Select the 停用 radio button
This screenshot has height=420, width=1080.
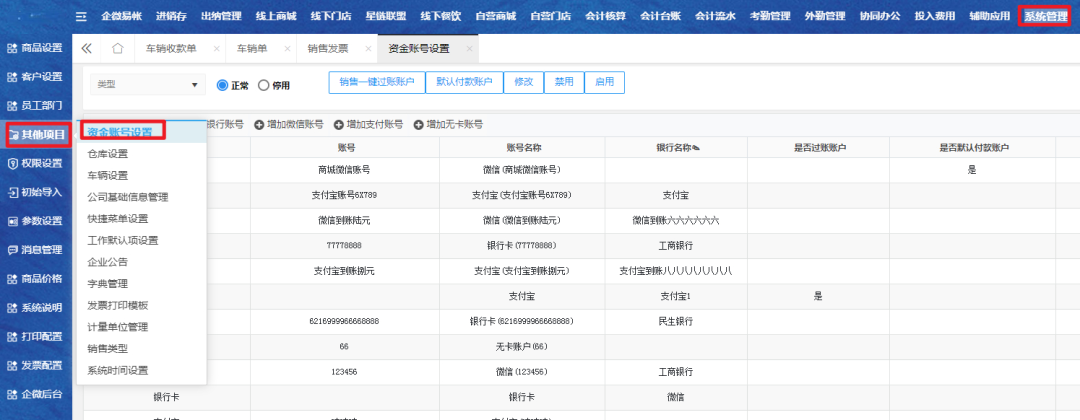(x=264, y=86)
